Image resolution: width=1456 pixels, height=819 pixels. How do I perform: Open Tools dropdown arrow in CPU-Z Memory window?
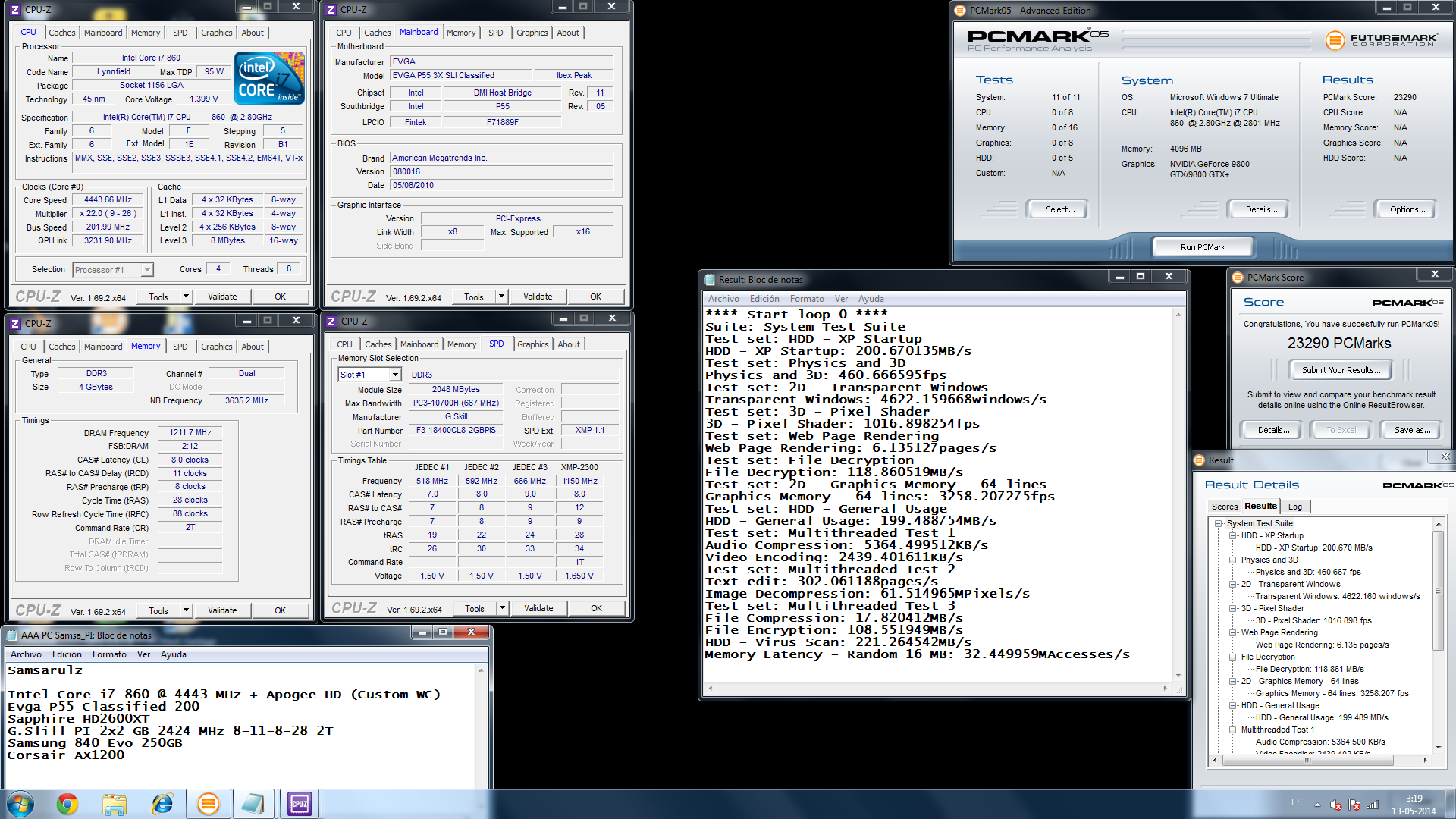(186, 610)
